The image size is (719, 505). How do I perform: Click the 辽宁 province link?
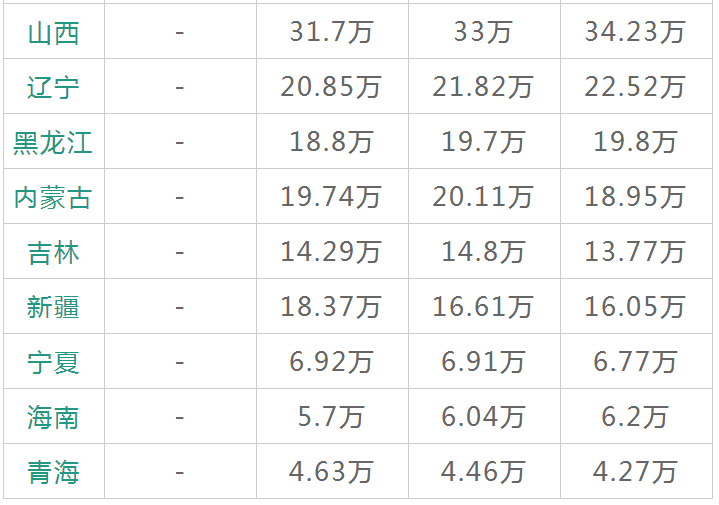53,87
